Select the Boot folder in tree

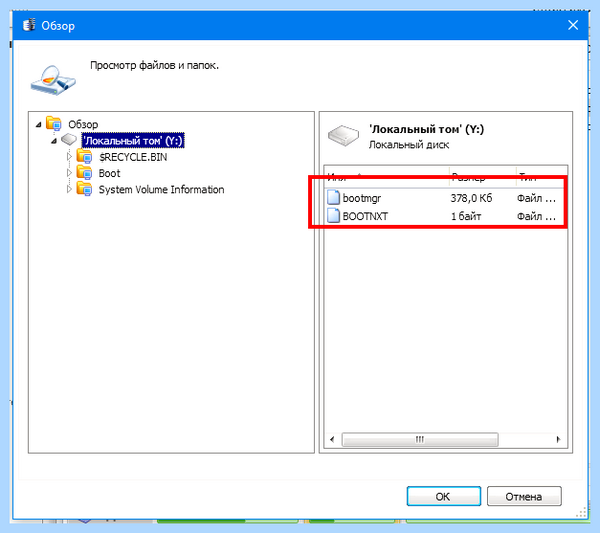(x=109, y=173)
